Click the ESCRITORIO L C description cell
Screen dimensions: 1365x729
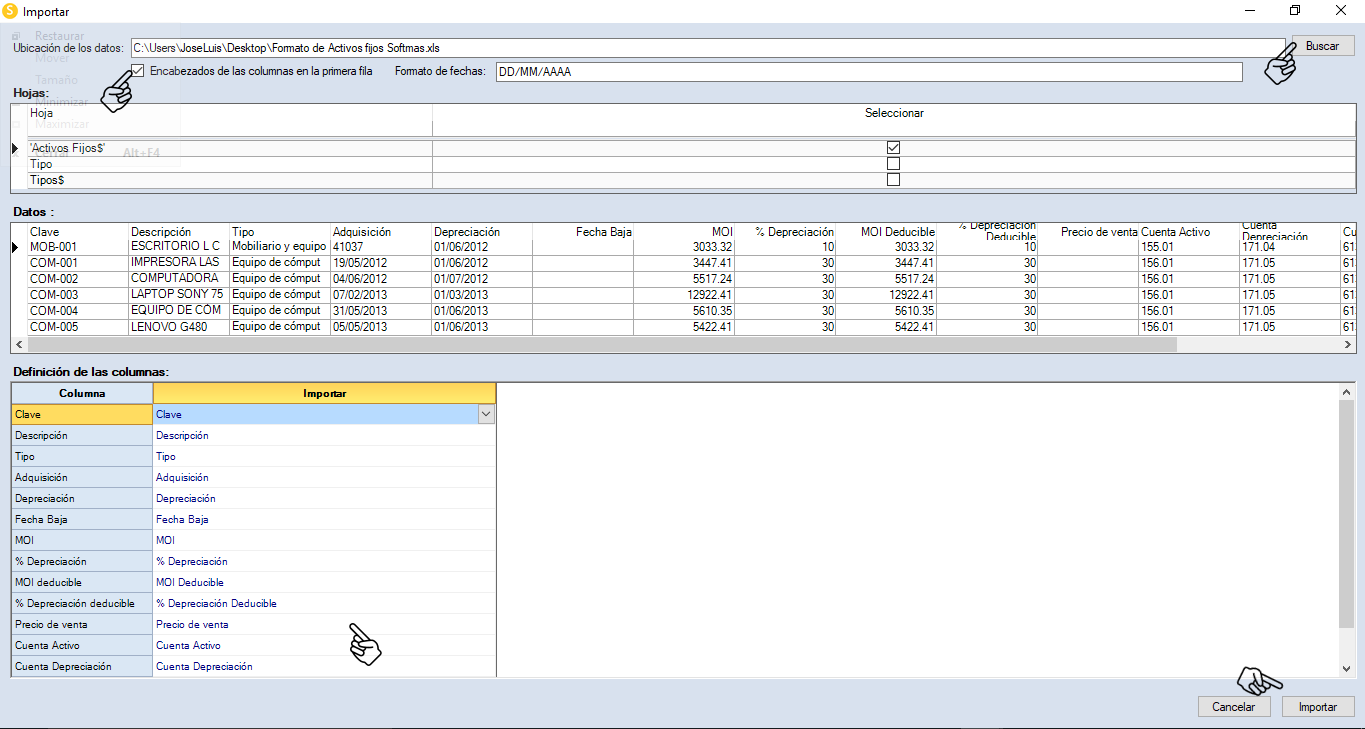point(179,246)
